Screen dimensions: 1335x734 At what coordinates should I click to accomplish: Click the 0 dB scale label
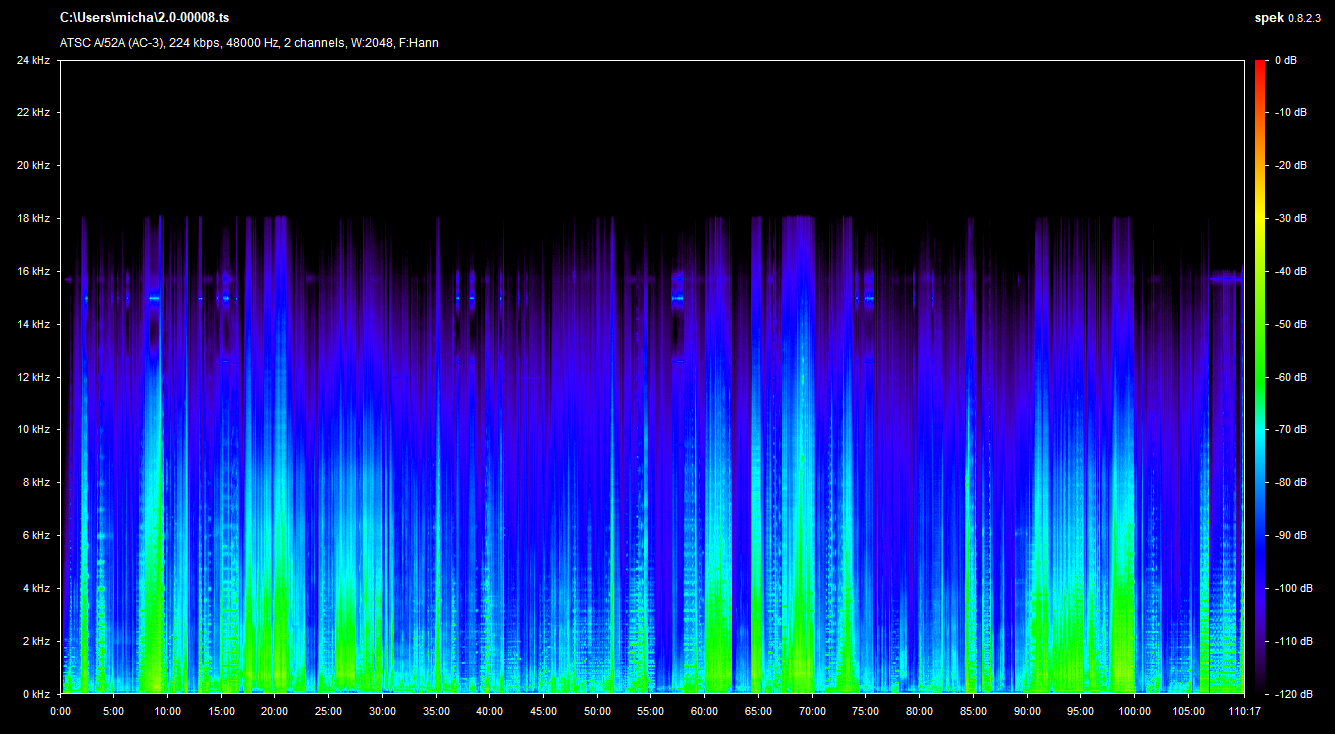pos(1285,60)
